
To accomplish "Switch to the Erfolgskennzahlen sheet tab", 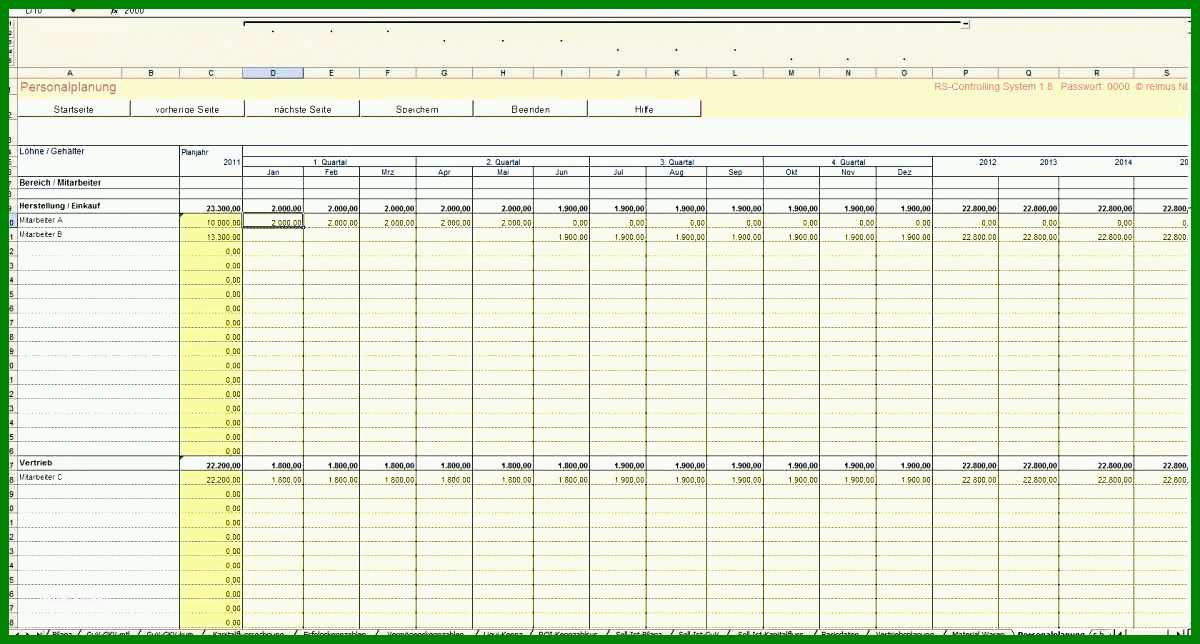I will click(334, 635).
